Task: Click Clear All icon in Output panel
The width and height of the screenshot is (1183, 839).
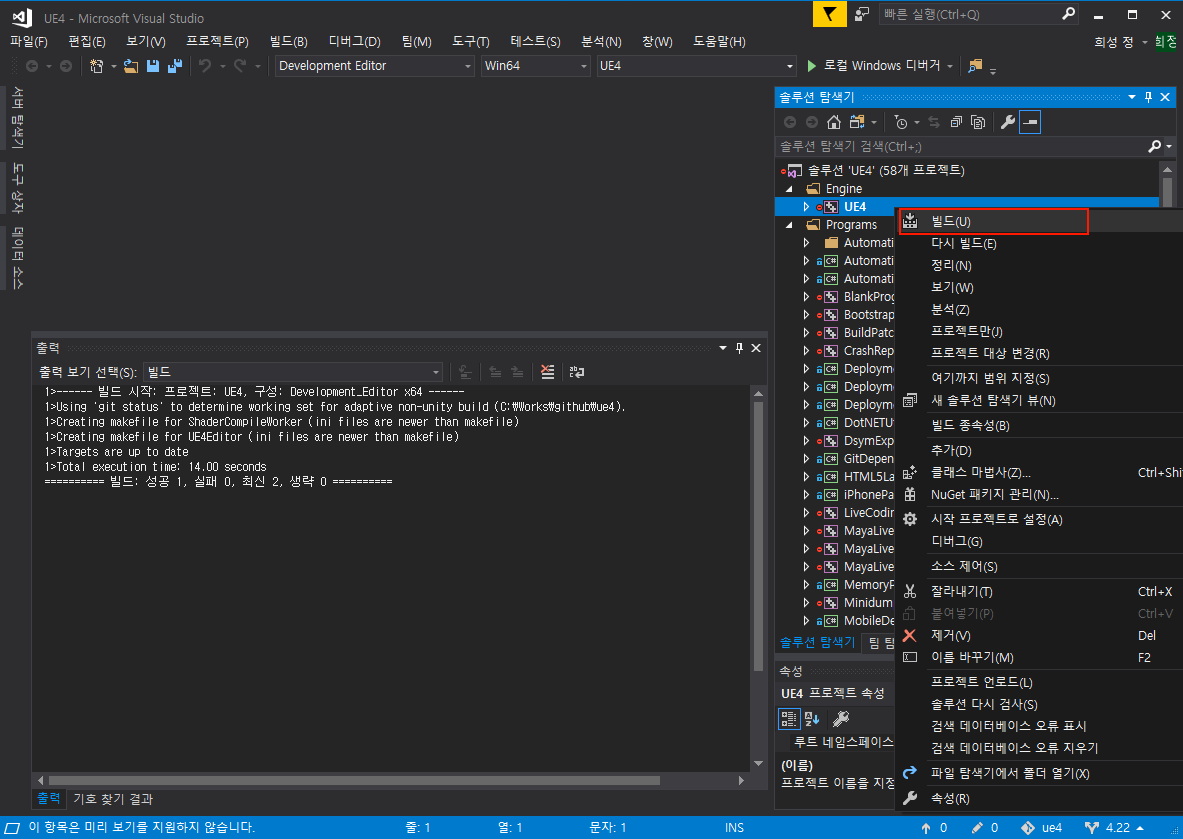Action: 548,372
